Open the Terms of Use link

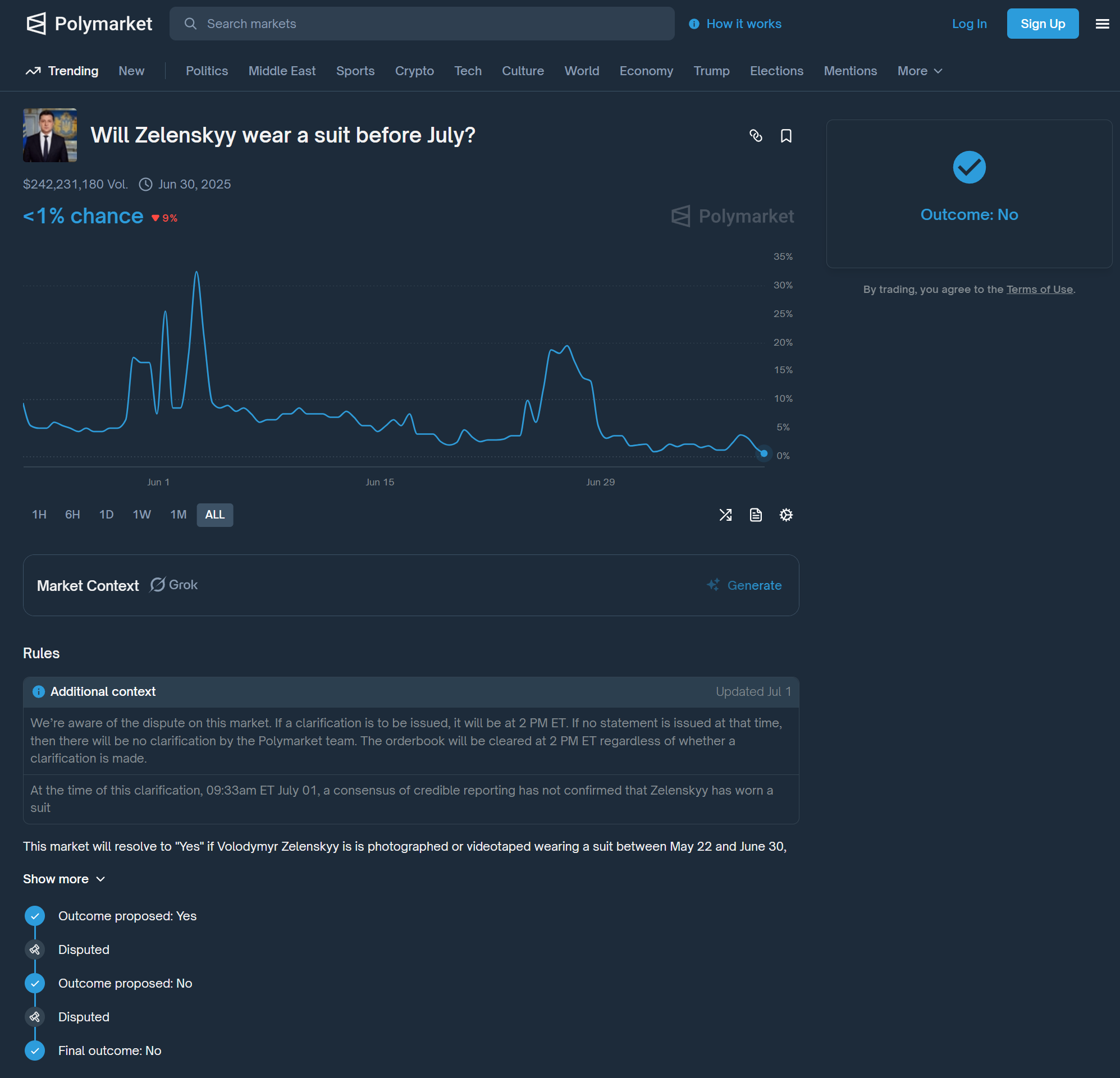coord(1039,289)
